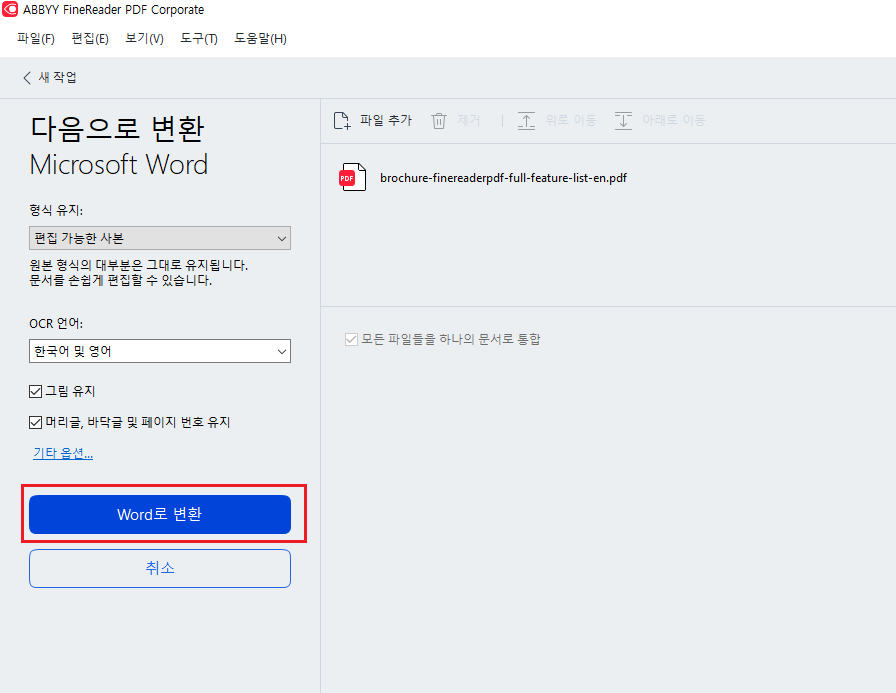The width and height of the screenshot is (896, 693).
Task: Click the add file document icon
Action: pos(342,121)
